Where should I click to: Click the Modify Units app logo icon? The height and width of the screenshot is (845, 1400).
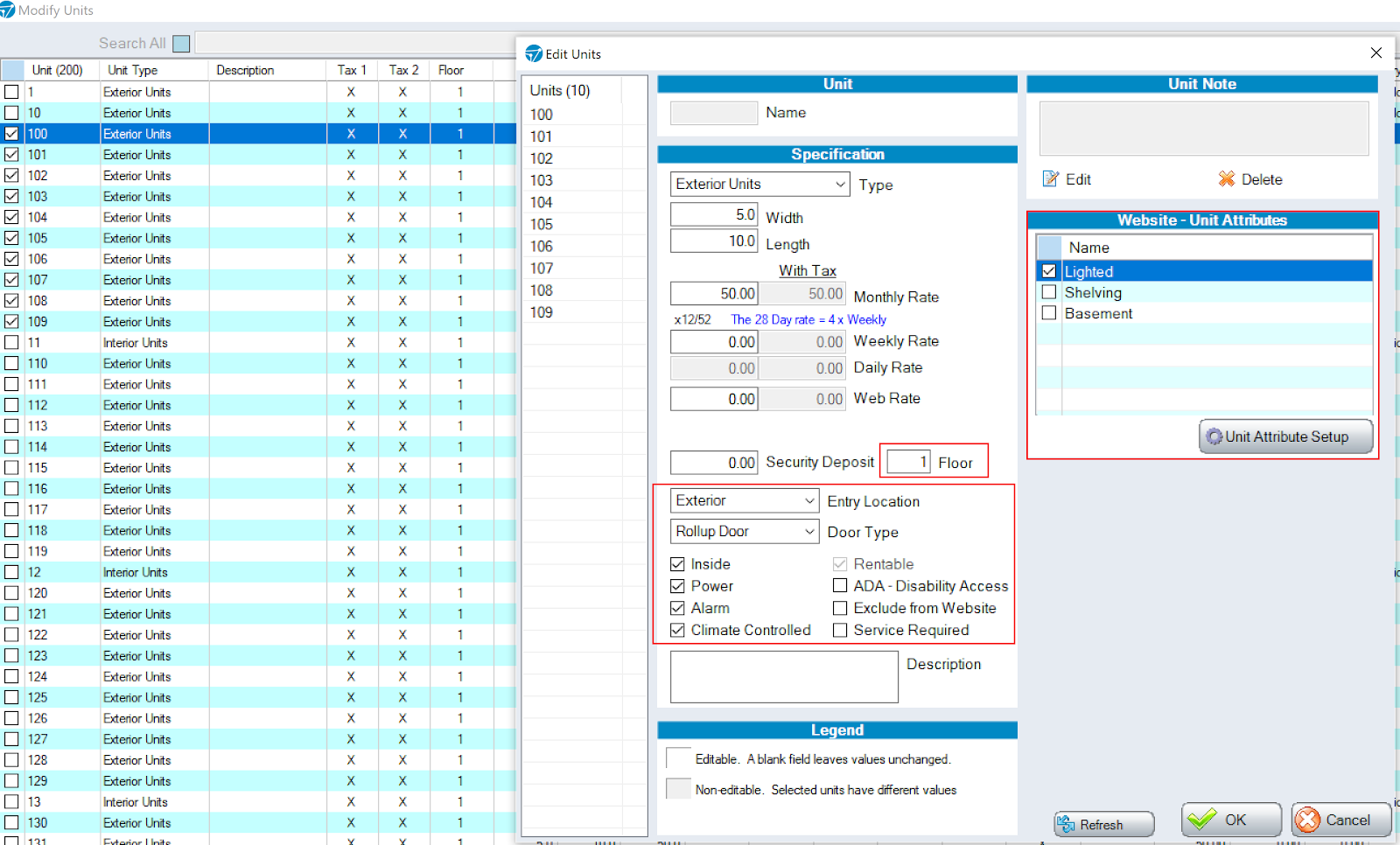7,10
